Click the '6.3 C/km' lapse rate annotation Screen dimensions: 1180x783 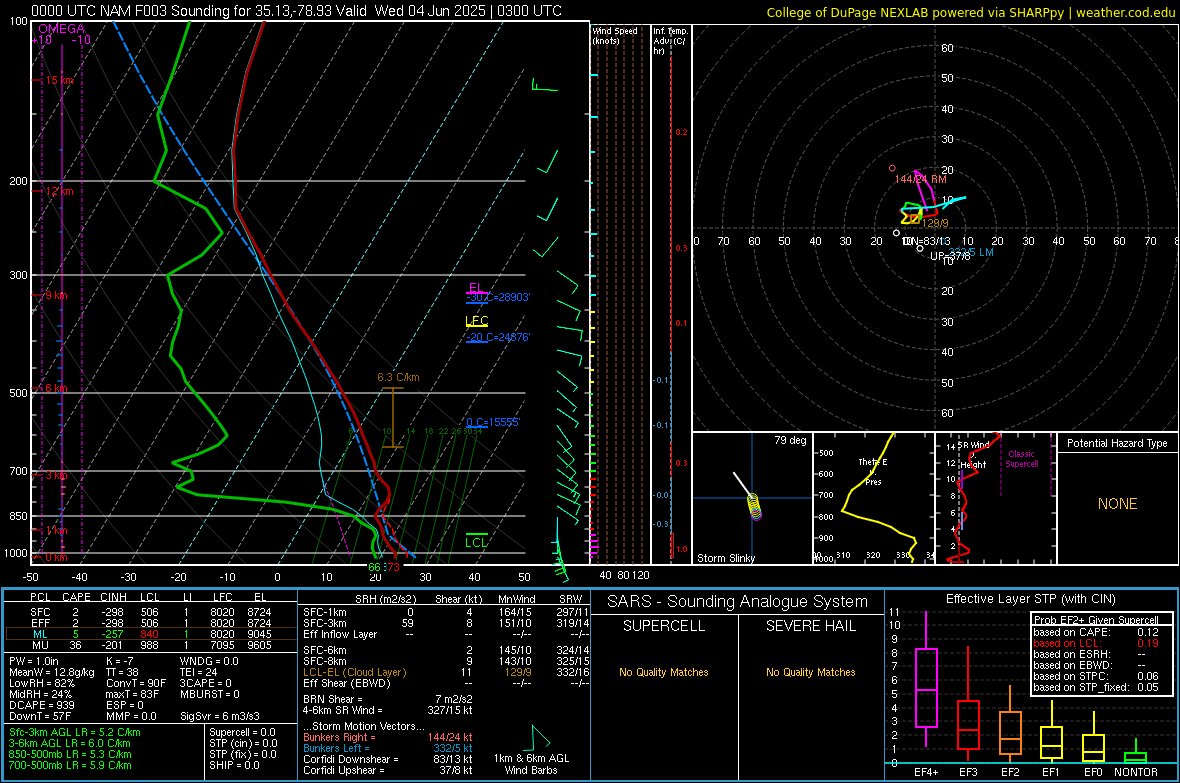point(398,377)
